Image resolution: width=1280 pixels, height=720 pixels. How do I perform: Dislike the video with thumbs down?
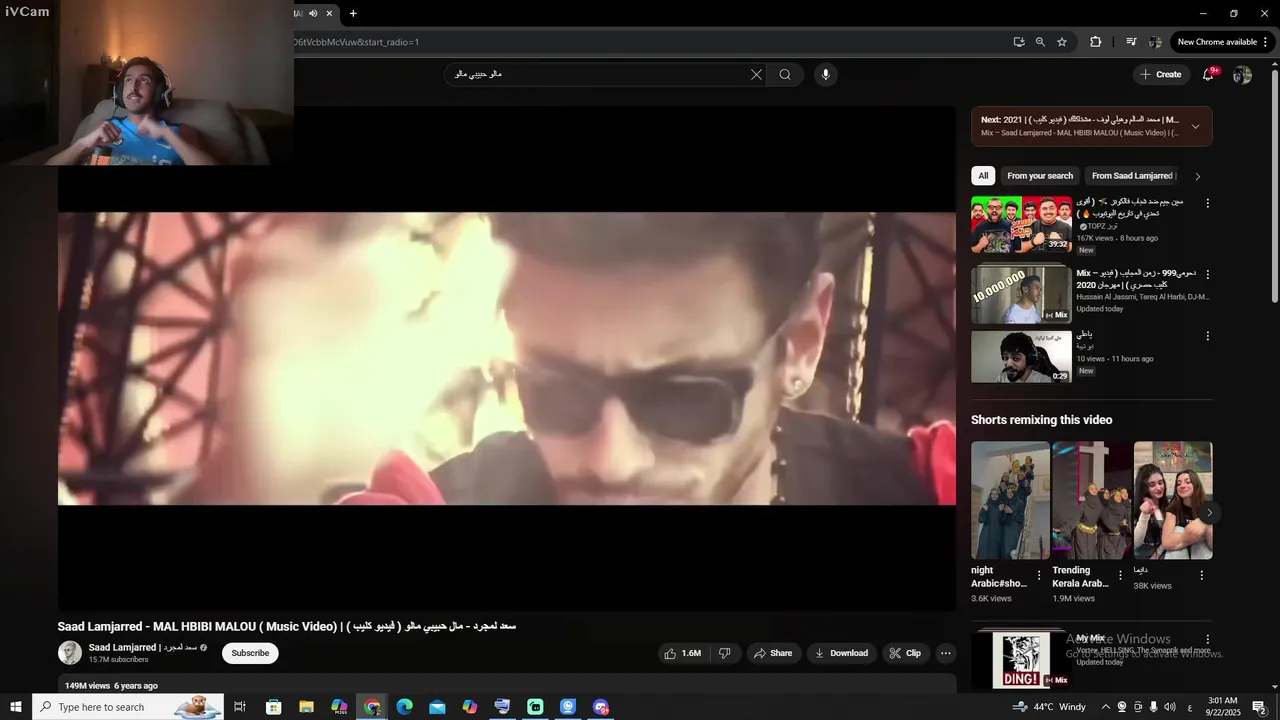coord(725,653)
